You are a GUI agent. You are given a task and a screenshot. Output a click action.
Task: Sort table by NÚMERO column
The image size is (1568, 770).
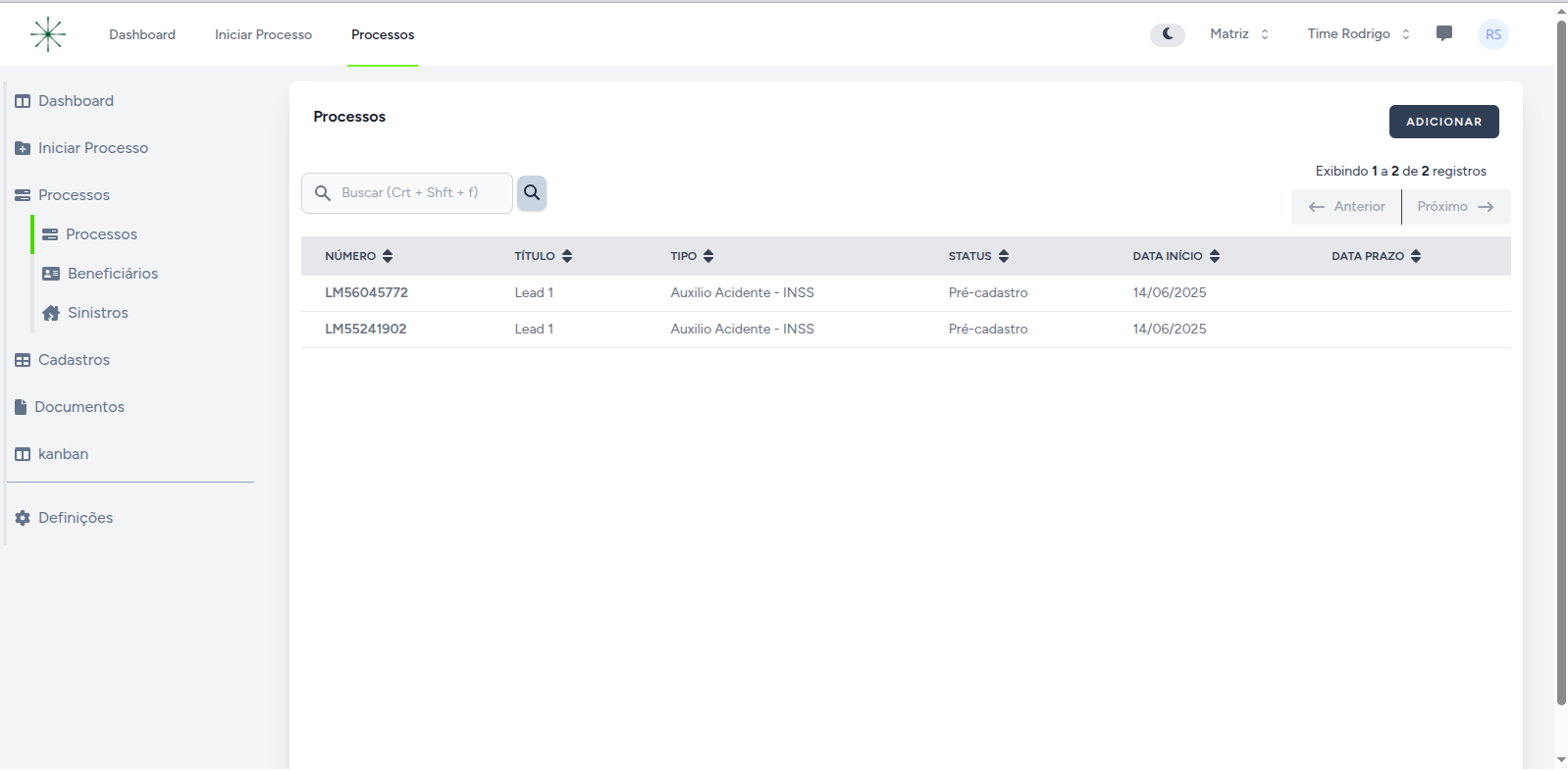pyautogui.click(x=359, y=256)
